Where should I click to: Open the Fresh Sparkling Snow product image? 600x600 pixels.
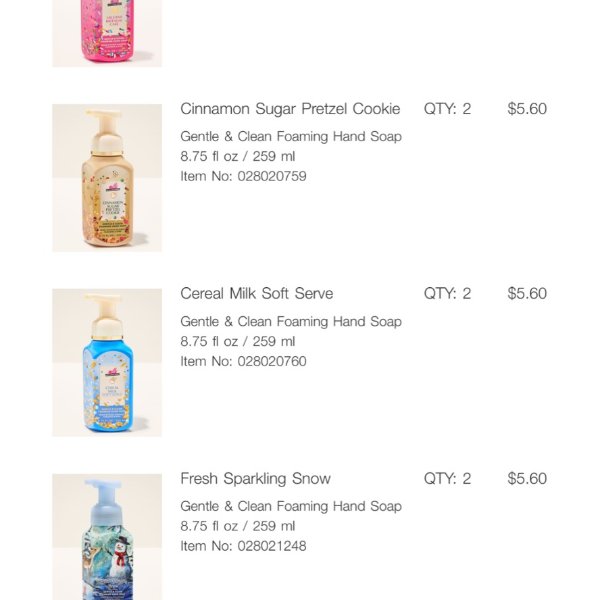(107, 537)
